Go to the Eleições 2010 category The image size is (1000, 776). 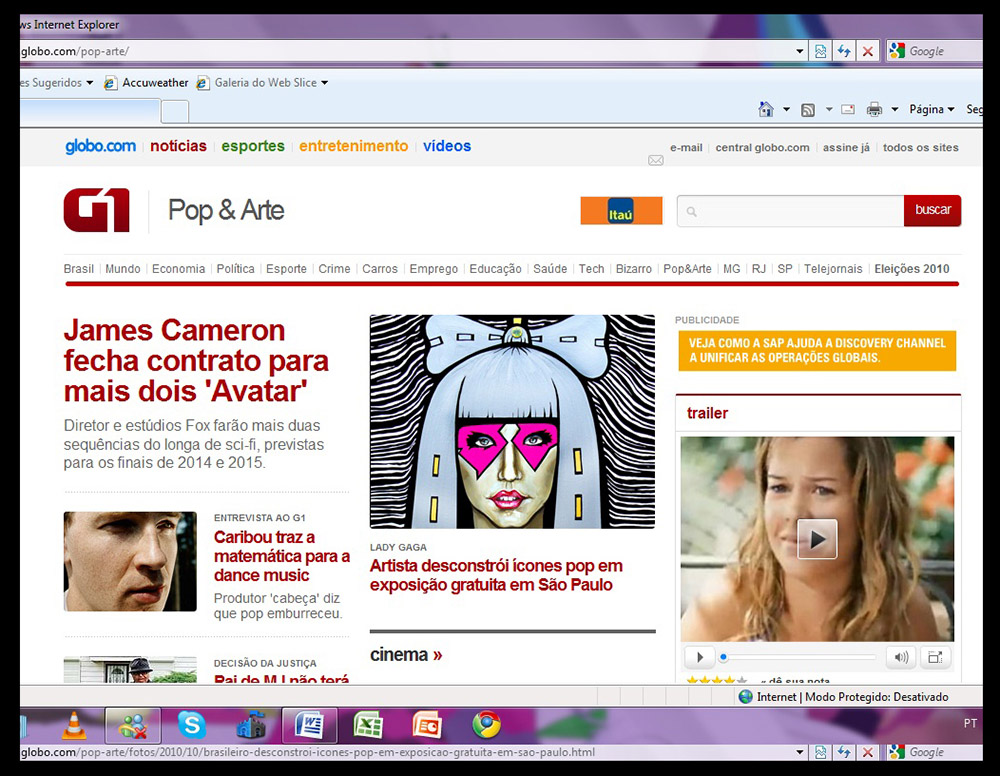[912, 269]
